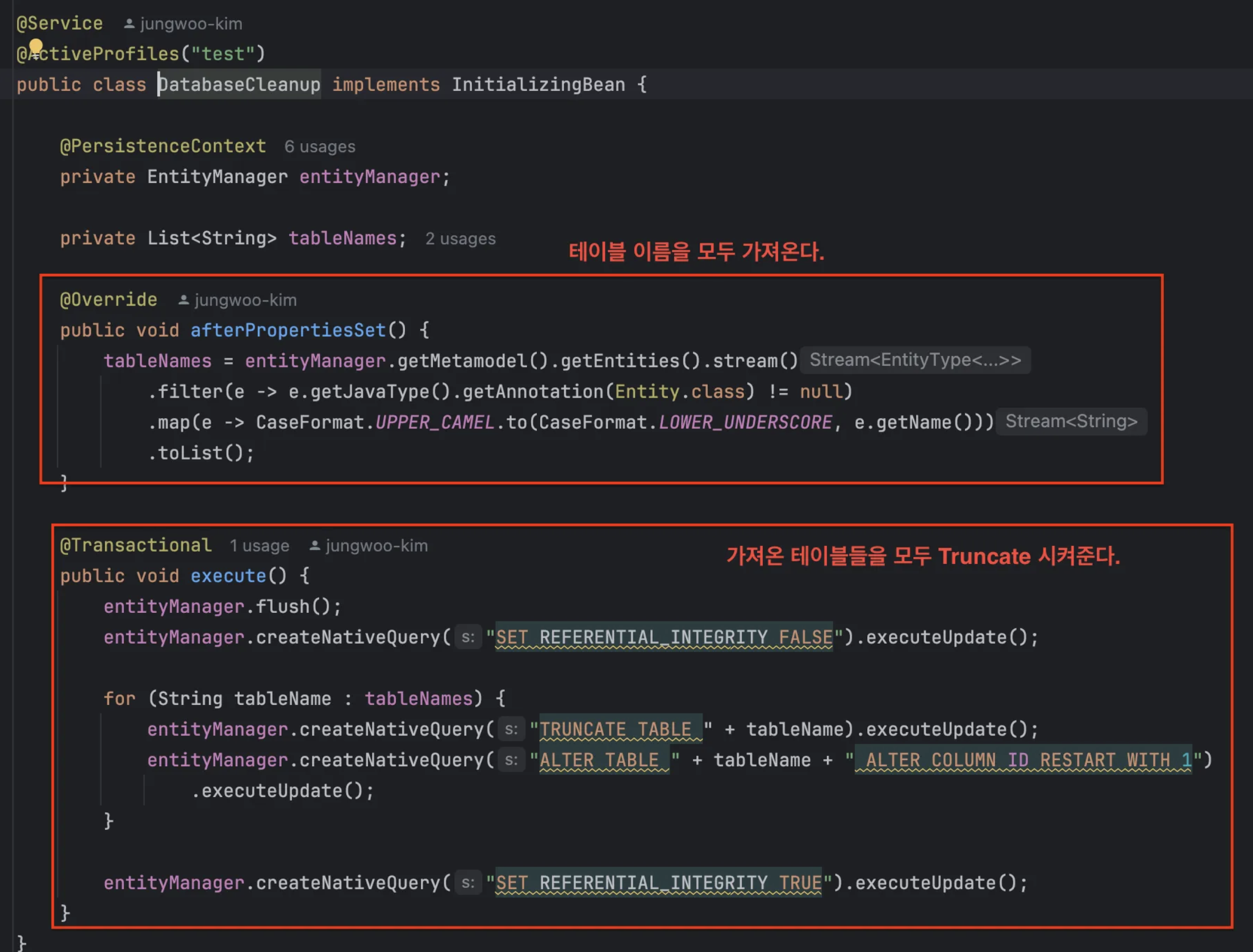Open the '2 usages' hint next to tableNames
The width and height of the screenshot is (1253, 952).
pos(460,239)
